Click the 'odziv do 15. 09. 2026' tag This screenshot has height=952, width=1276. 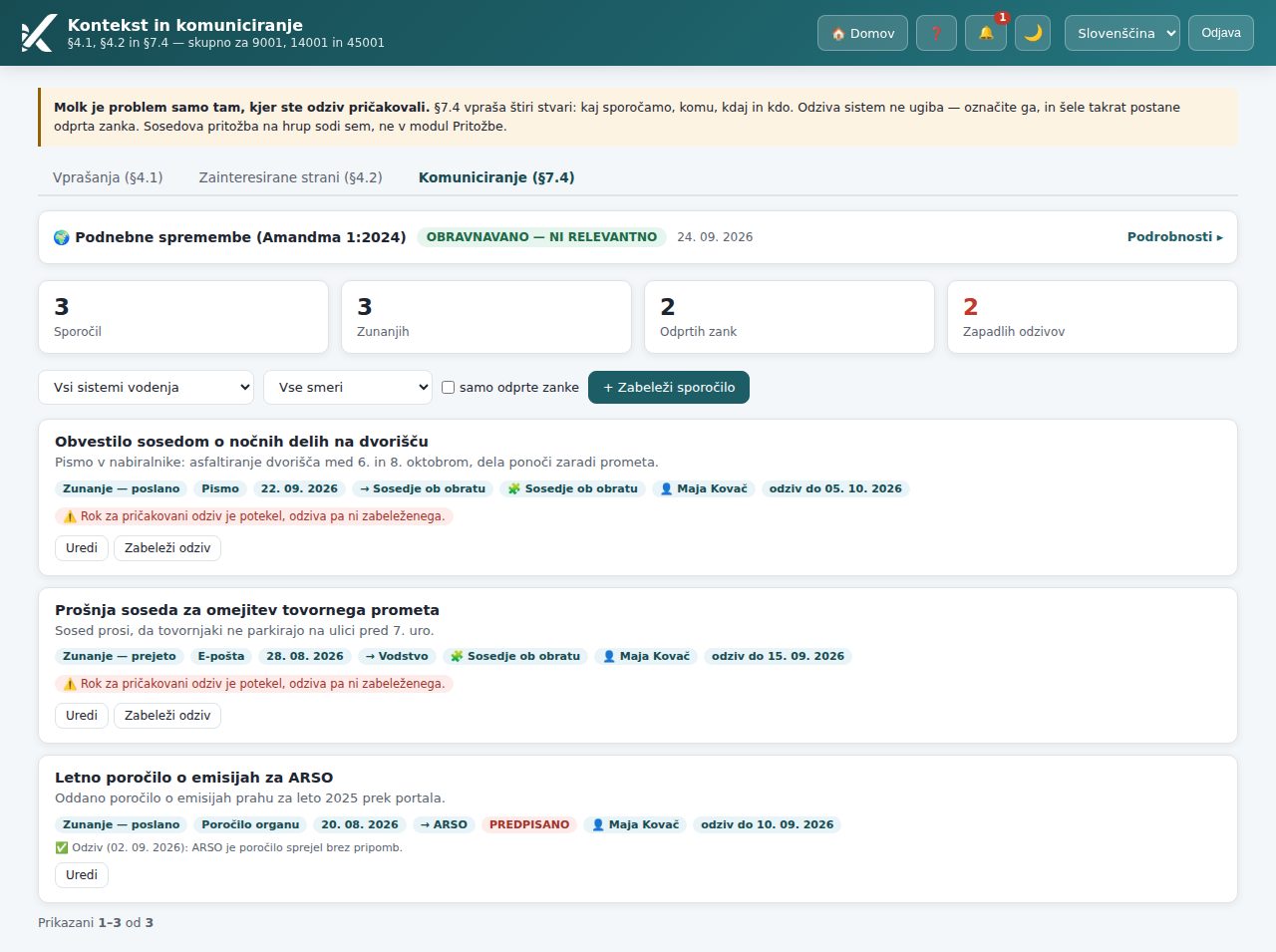778,656
